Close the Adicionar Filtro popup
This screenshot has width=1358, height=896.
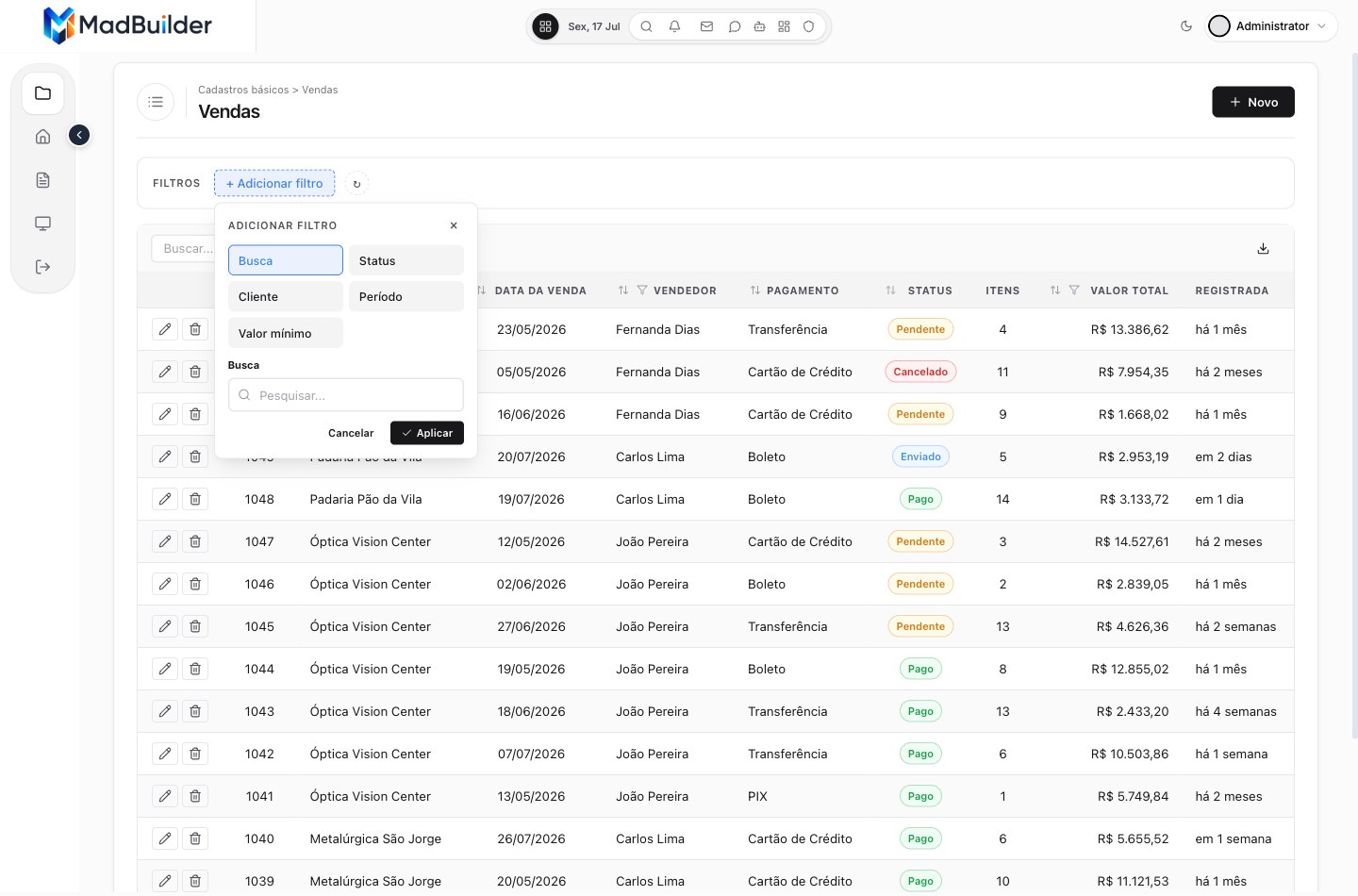[454, 225]
